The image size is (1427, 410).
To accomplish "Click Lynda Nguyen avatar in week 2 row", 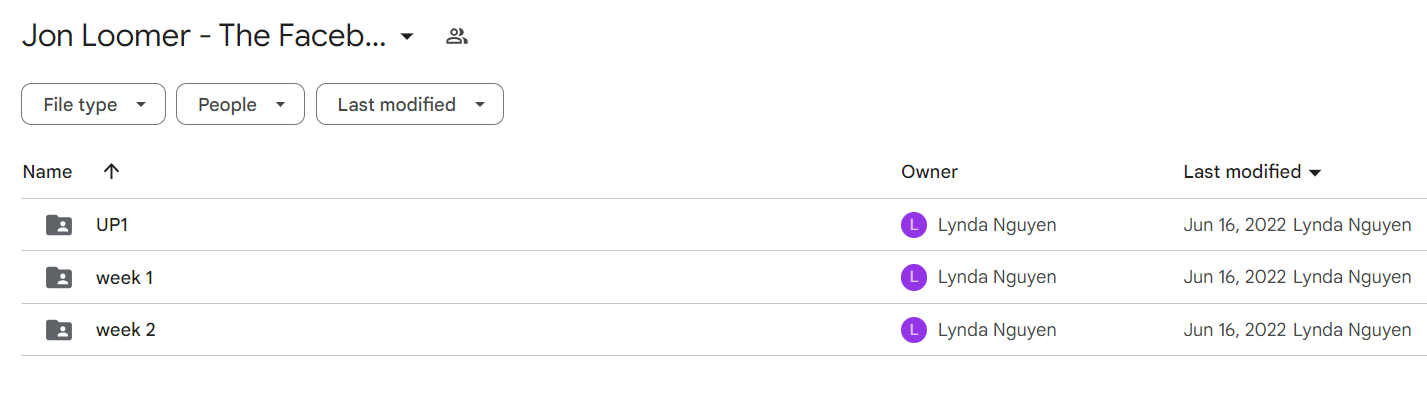I will tap(914, 329).
